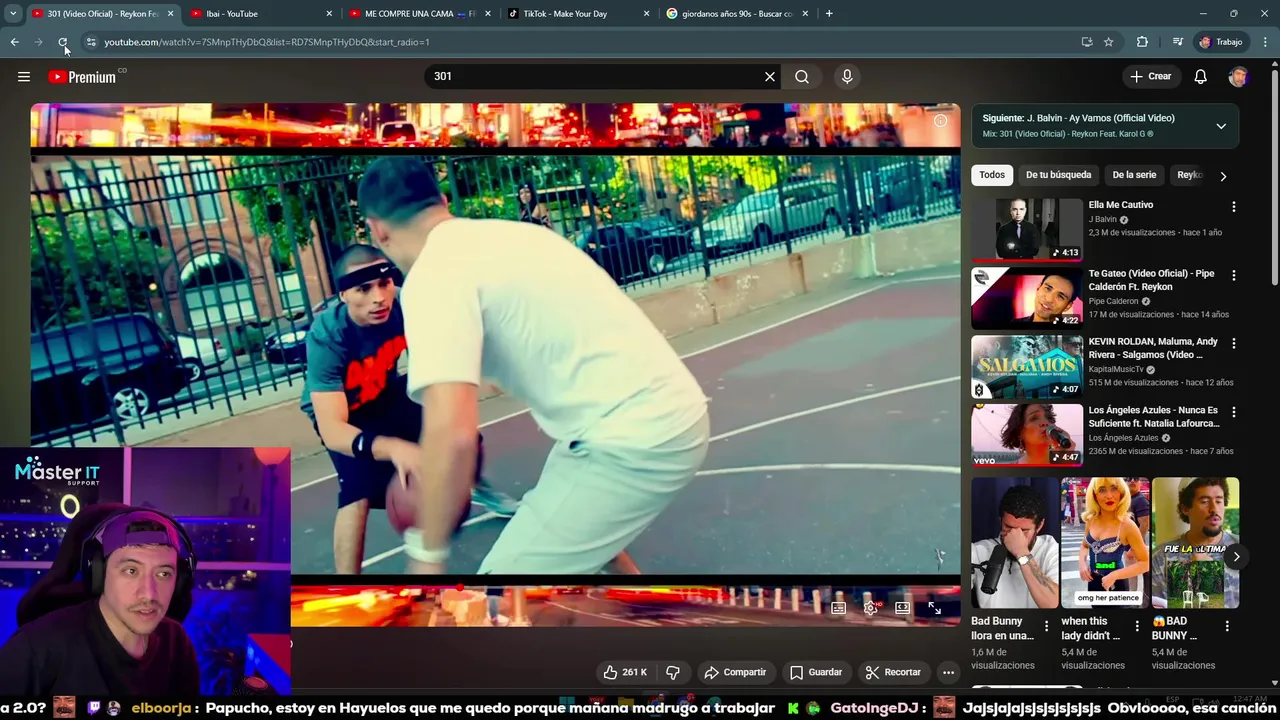Open a new browser tab with plus

[829, 14]
